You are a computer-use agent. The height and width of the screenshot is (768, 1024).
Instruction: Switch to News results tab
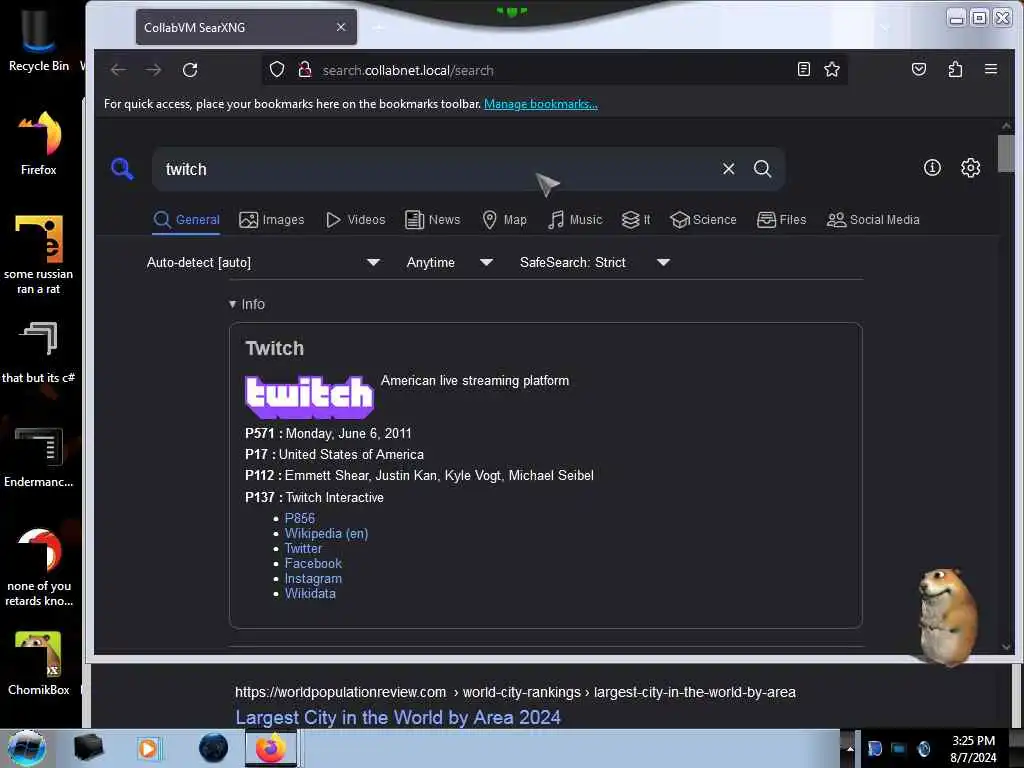tap(432, 220)
